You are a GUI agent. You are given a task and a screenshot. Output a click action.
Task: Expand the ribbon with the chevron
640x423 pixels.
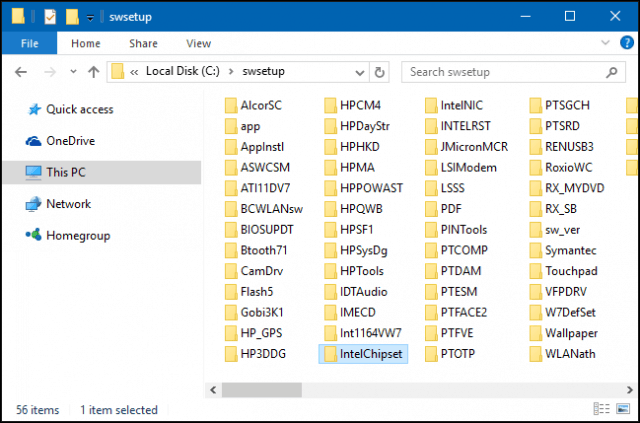point(605,42)
